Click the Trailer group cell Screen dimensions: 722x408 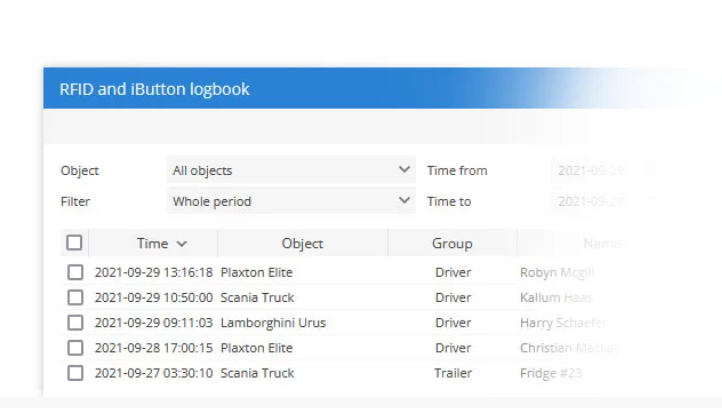tap(453, 373)
